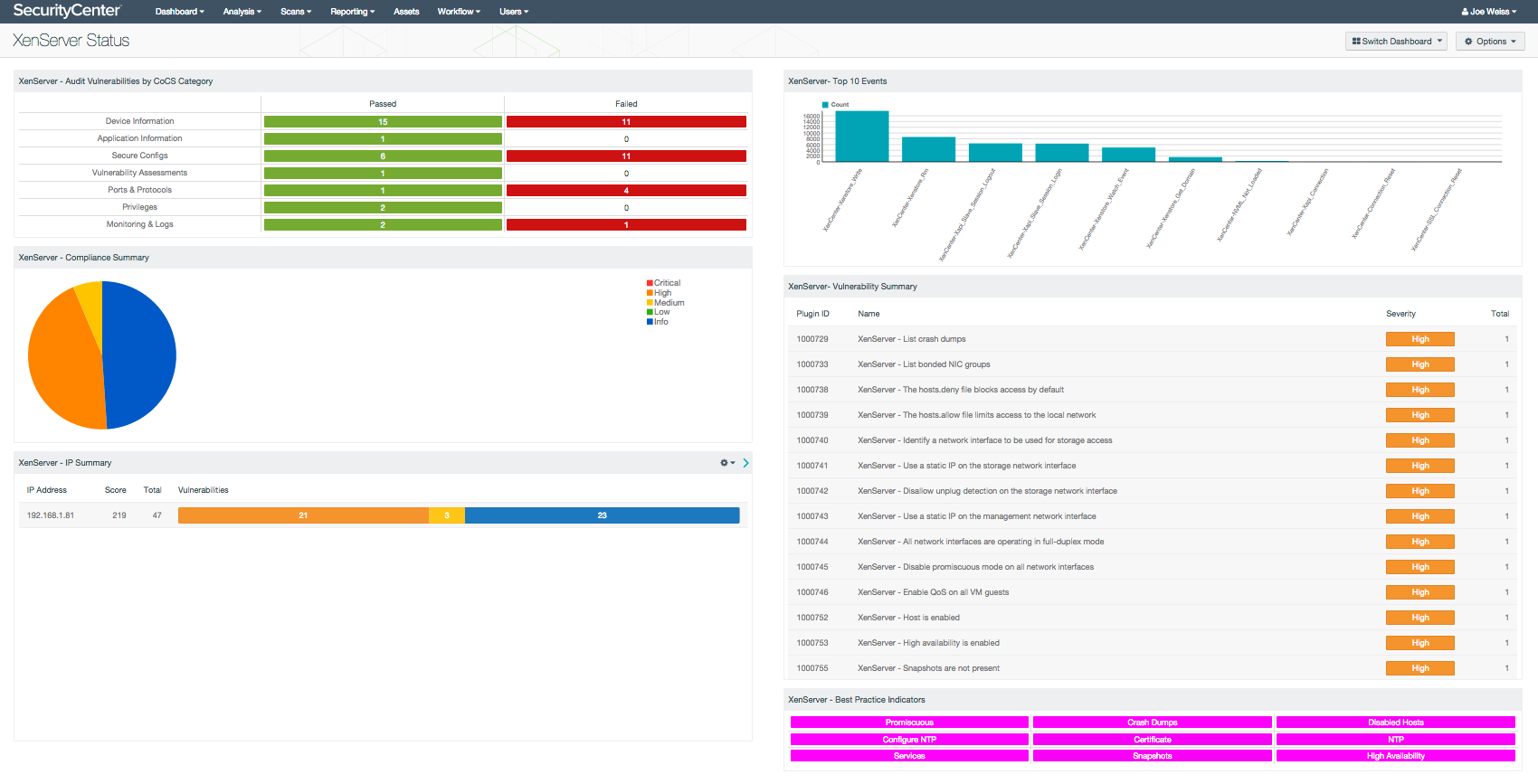Click the NTP indicator
Image resolution: width=1538 pixels, height=784 pixels.
pos(1396,740)
